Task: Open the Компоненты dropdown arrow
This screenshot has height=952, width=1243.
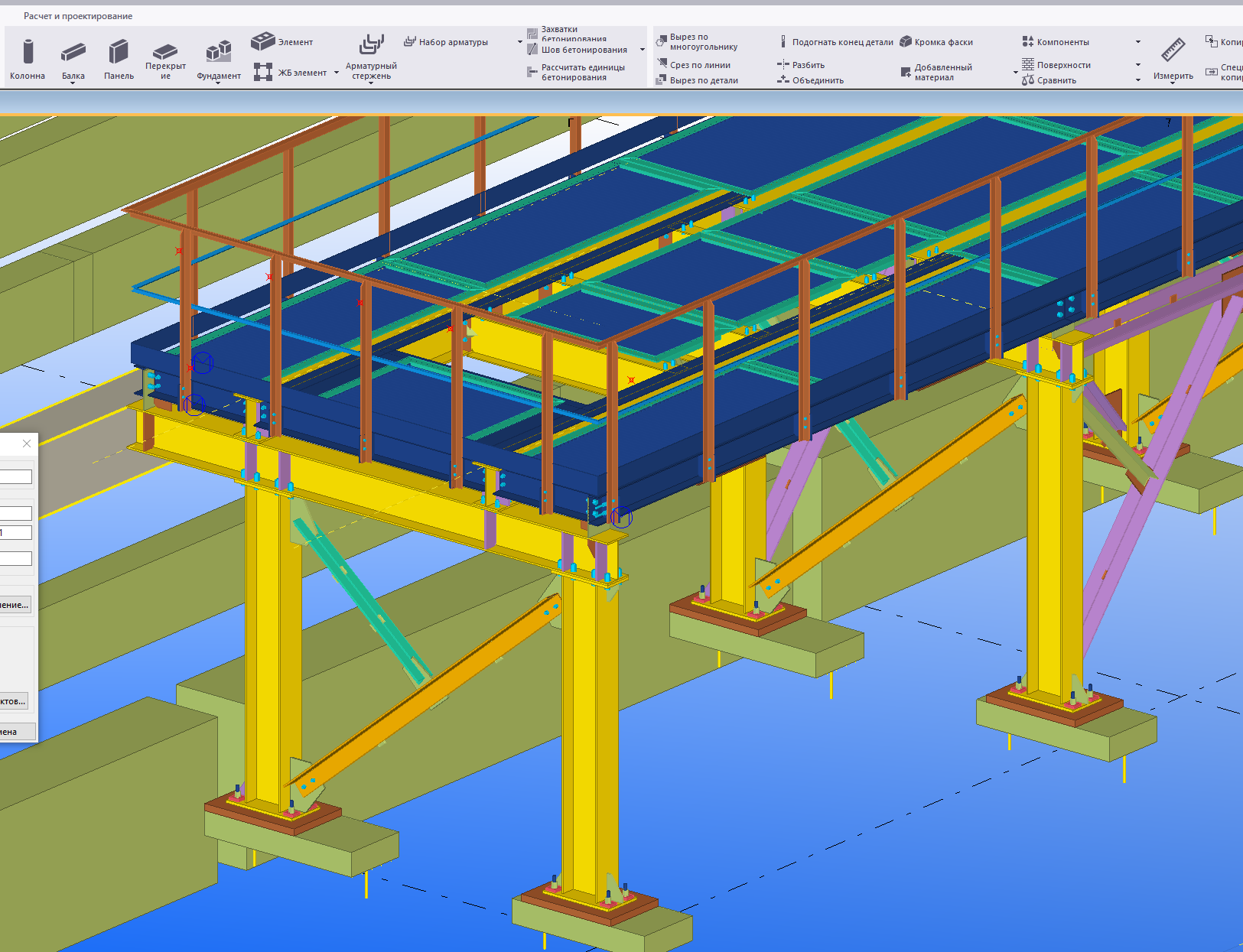Action: tap(1138, 42)
